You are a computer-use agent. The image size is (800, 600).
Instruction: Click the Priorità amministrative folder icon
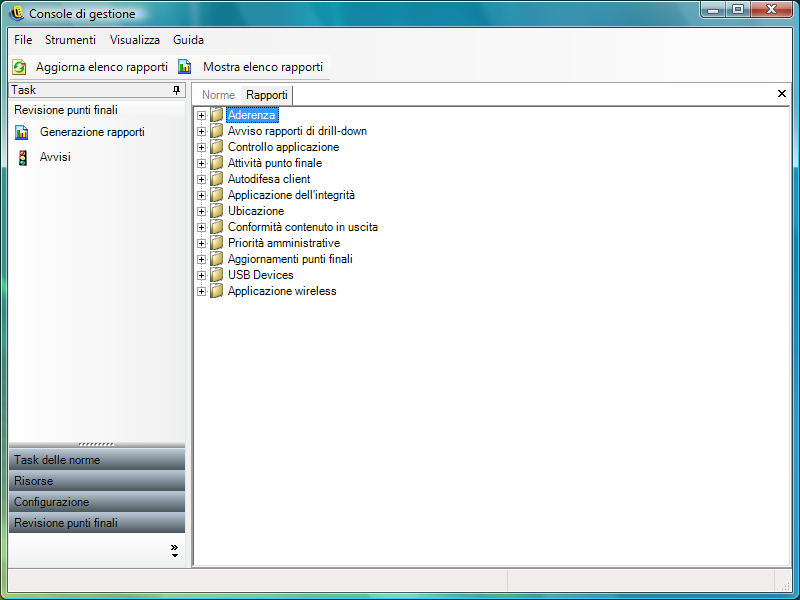pos(217,243)
